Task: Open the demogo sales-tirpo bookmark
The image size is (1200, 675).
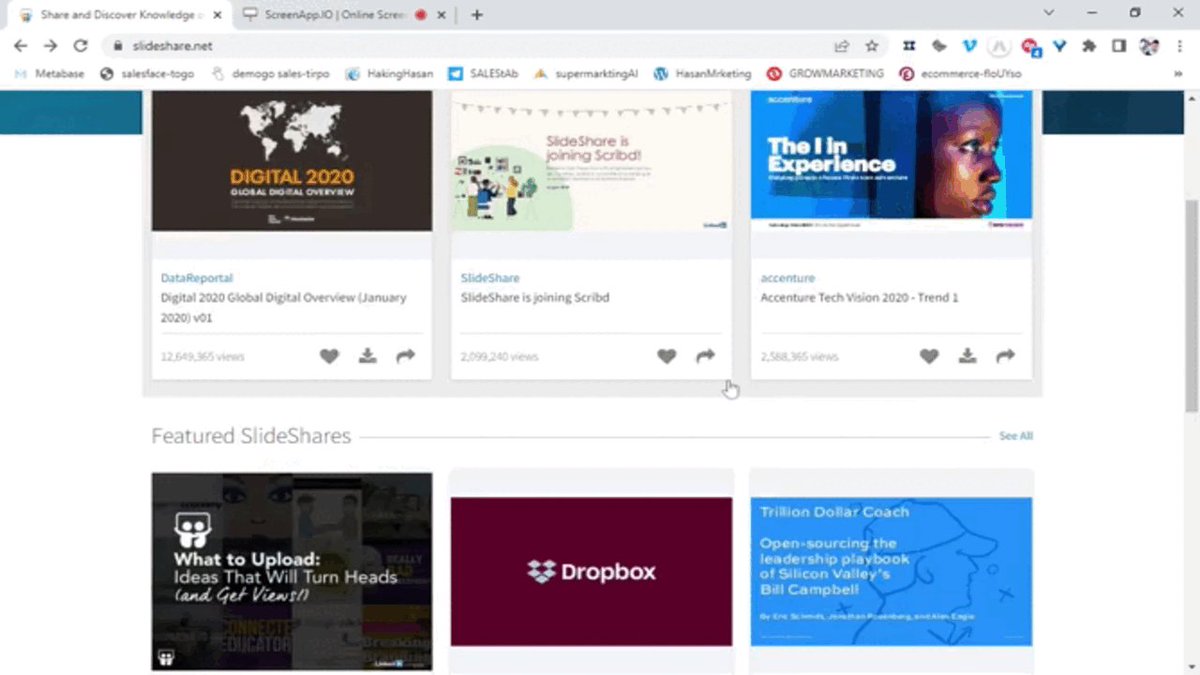Action: point(270,73)
